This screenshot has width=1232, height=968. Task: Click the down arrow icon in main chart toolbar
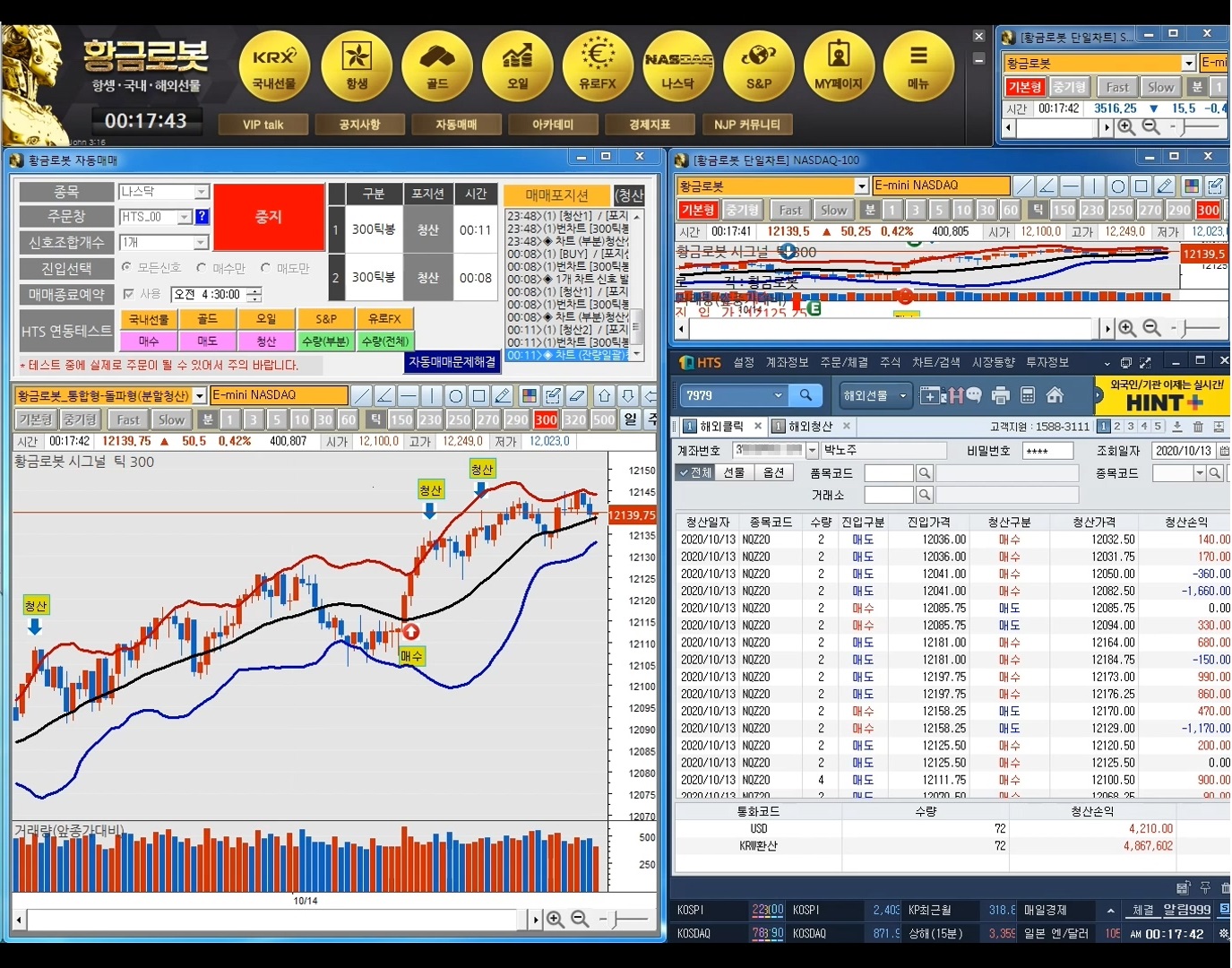click(x=628, y=395)
